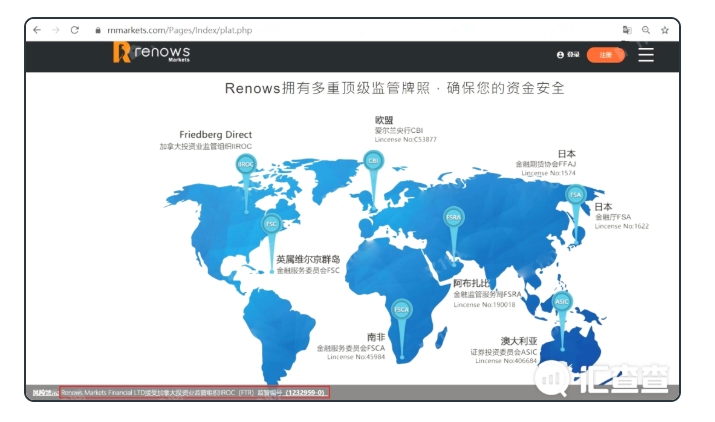Screen dimensions: 715x422
Task: Open the hamburger menu
Action: (x=646, y=55)
